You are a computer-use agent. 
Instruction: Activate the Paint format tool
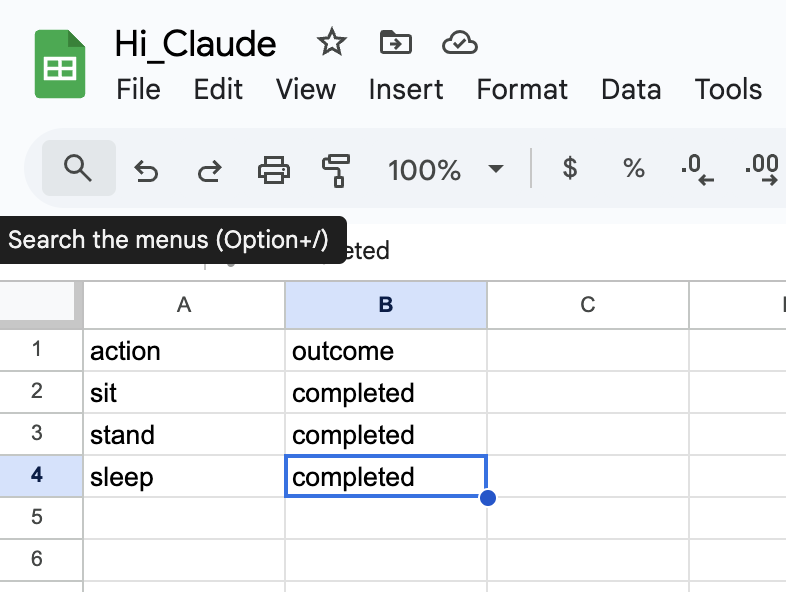coord(336,170)
